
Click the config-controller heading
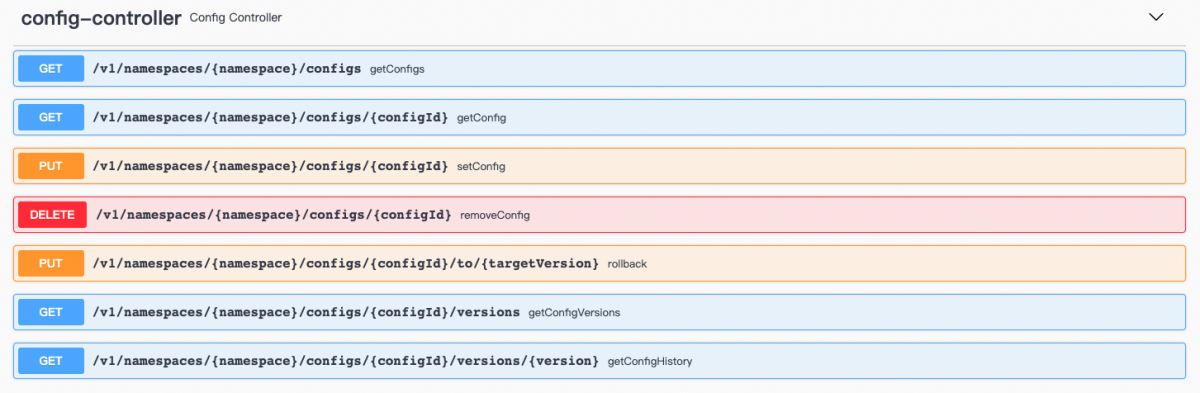pos(101,18)
